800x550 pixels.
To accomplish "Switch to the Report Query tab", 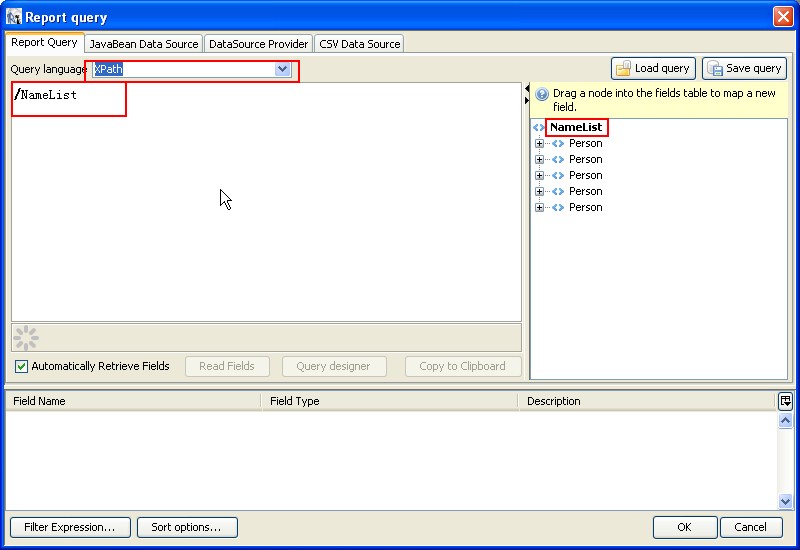I will [x=44, y=43].
